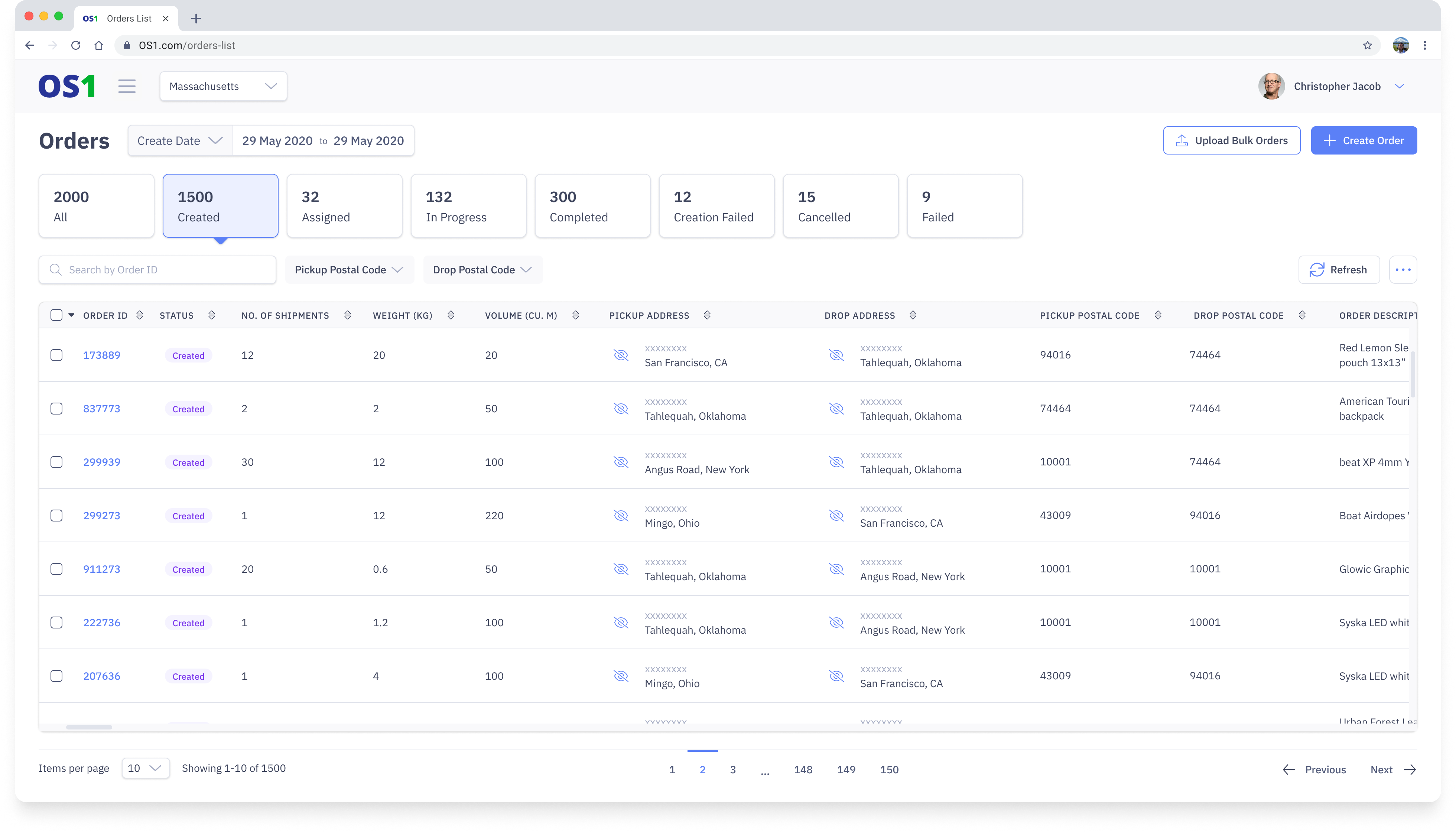
Task: Tick the select-all header checkbox
Action: point(56,315)
